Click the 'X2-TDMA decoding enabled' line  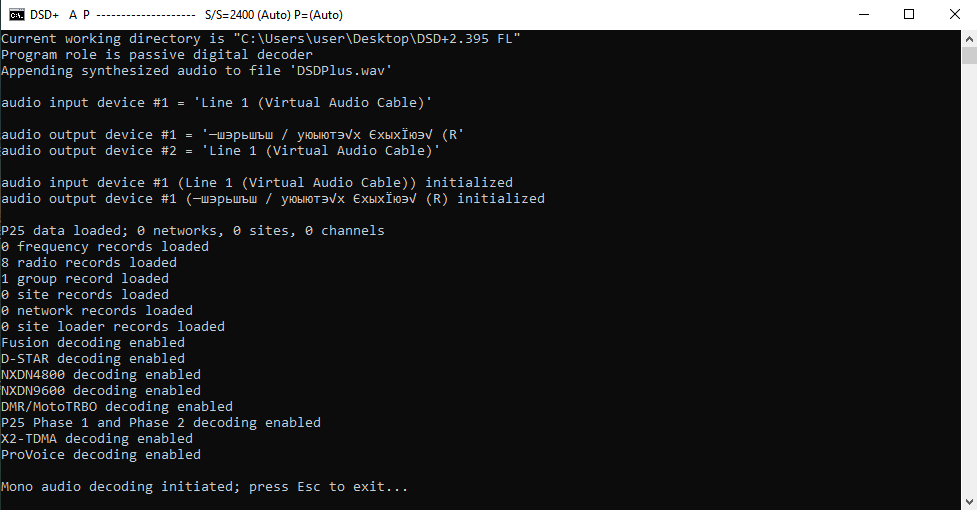pos(97,438)
